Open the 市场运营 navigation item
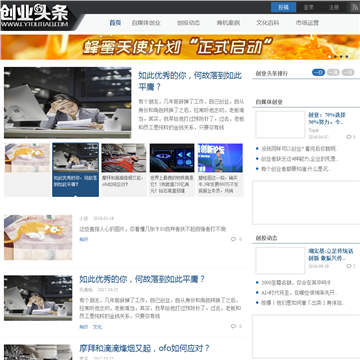 307,23
